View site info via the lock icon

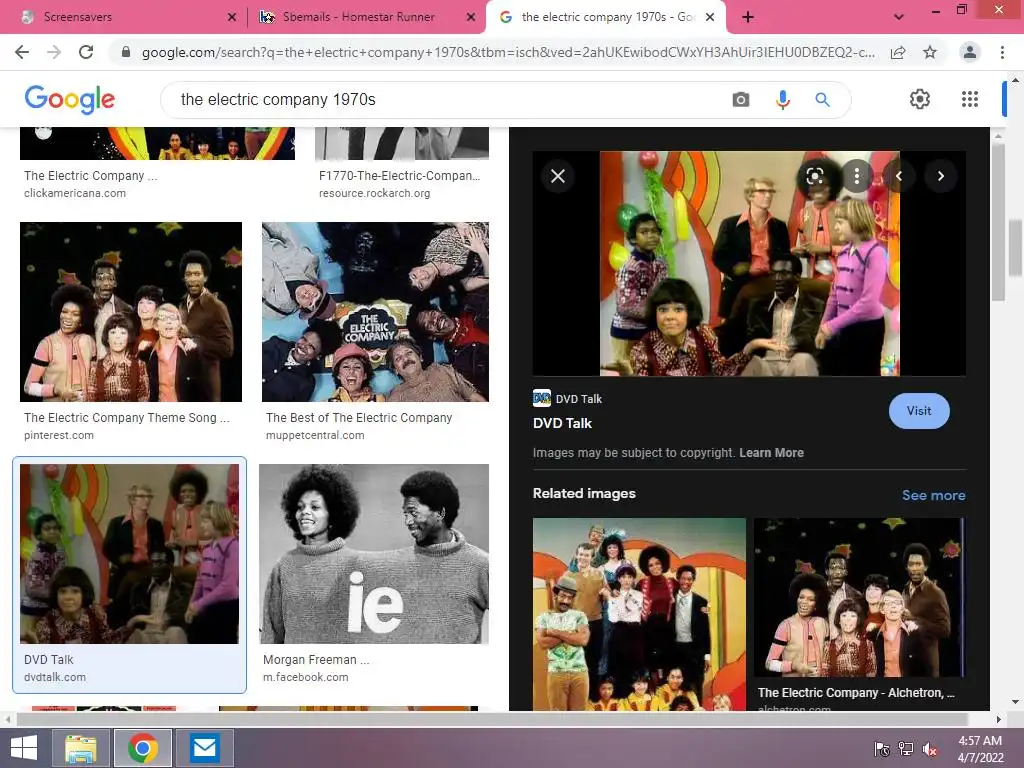click(126, 52)
